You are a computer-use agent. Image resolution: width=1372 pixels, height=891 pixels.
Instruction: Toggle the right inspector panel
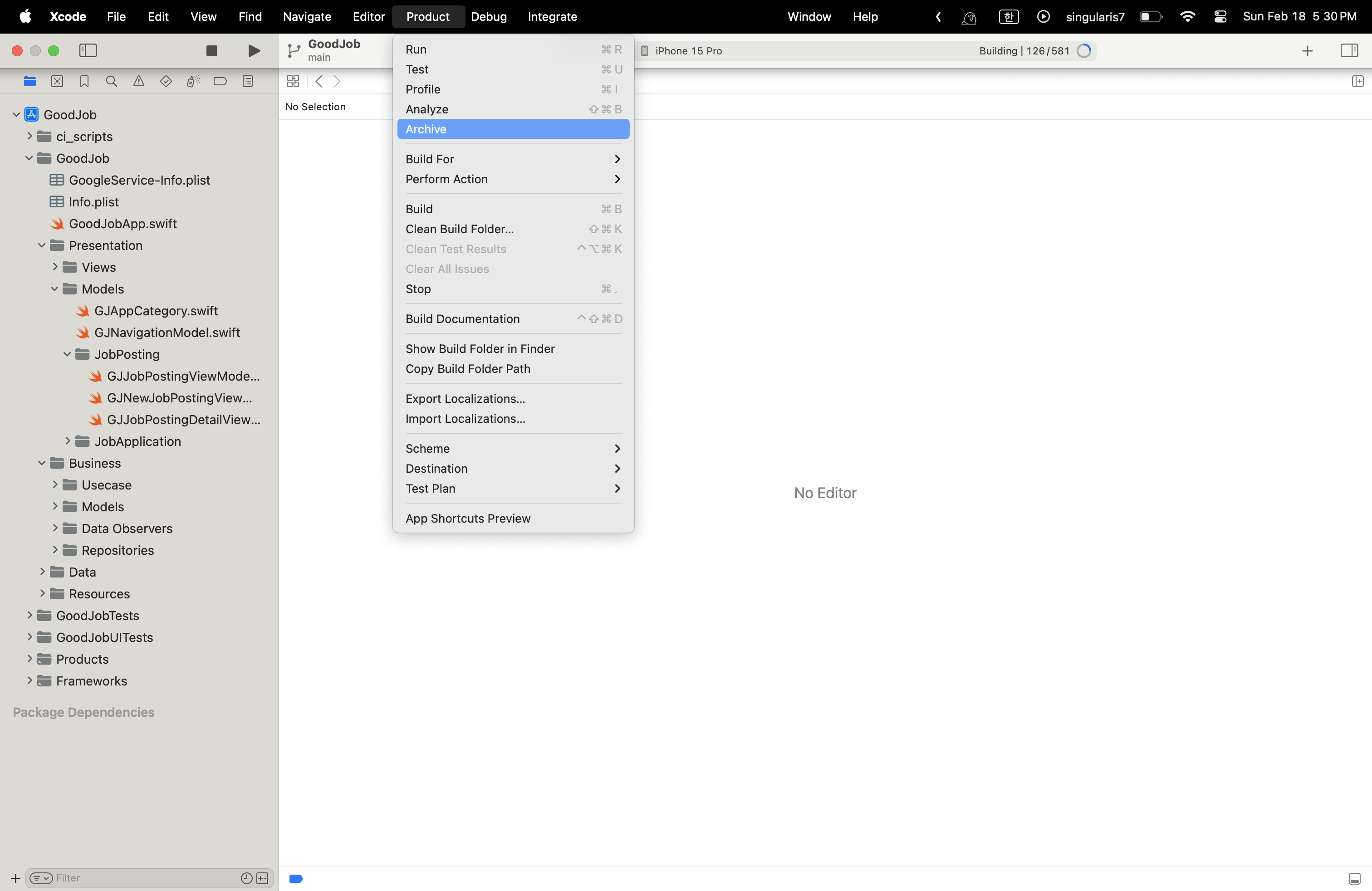(x=1349, y=51)
